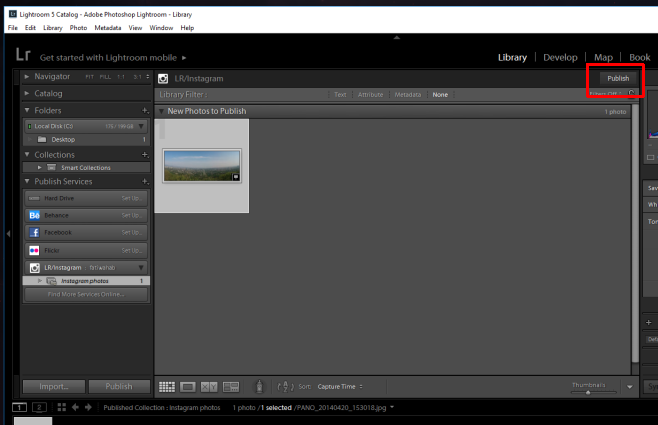This screenshot has width=658, height=425.
Task: Click Instagram icon in LR/Instagram service row
Action: 34,268
